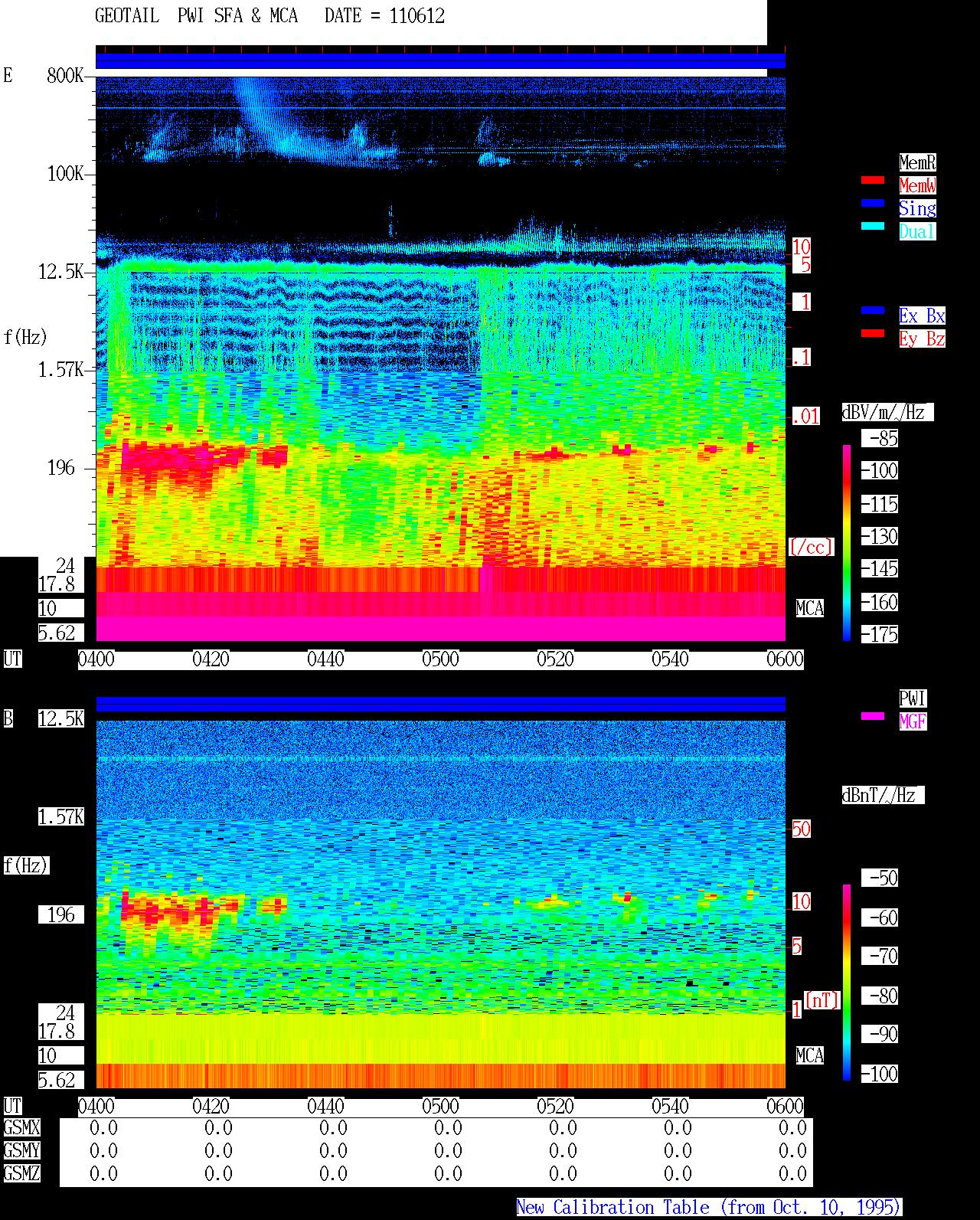This screenshot has width=980, height=1220.
Task: Click the dBnT/√Hz color scale bar
Action: coord(847,983)
